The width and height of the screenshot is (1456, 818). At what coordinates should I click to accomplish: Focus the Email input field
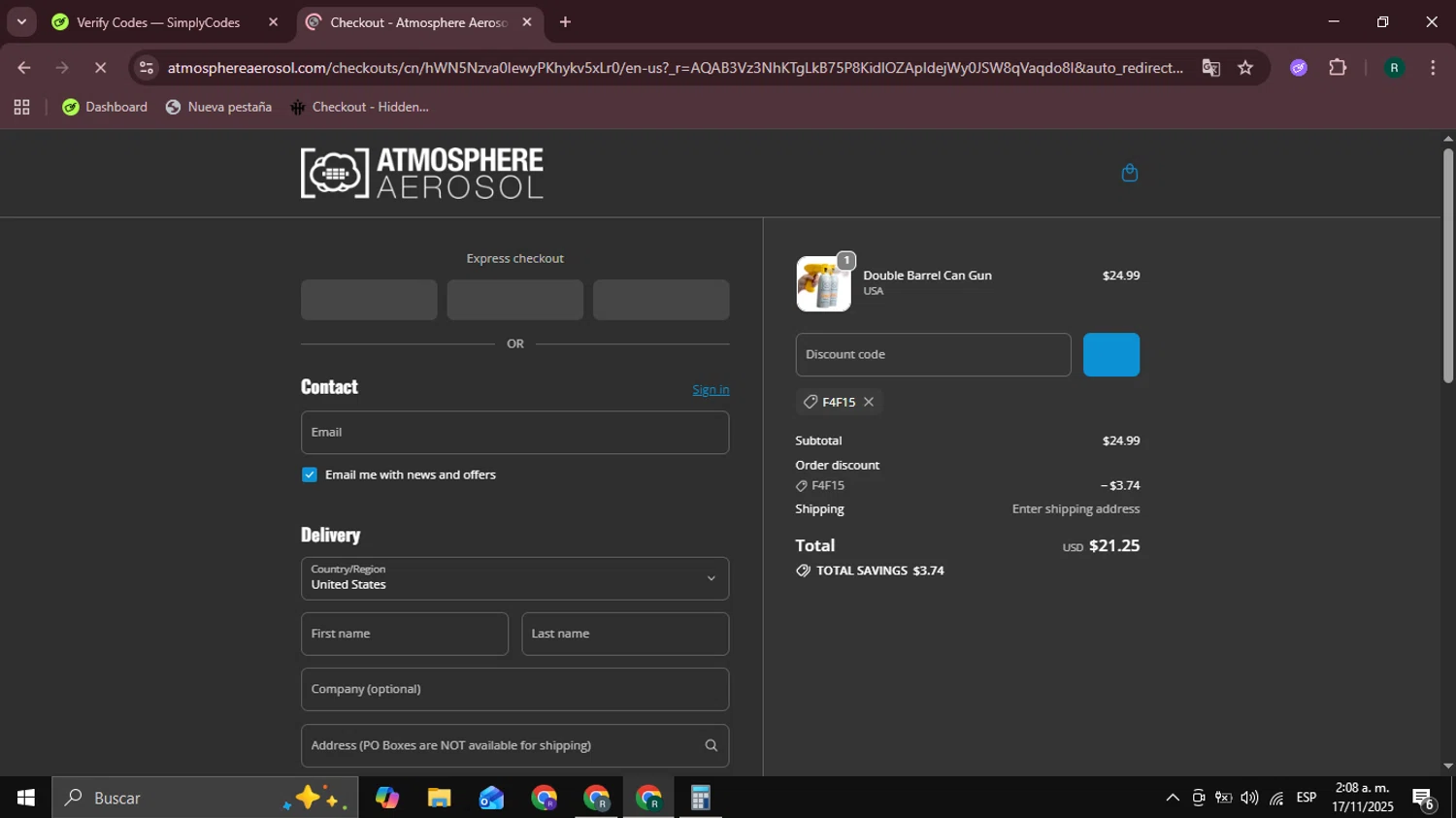click(514, 433)
